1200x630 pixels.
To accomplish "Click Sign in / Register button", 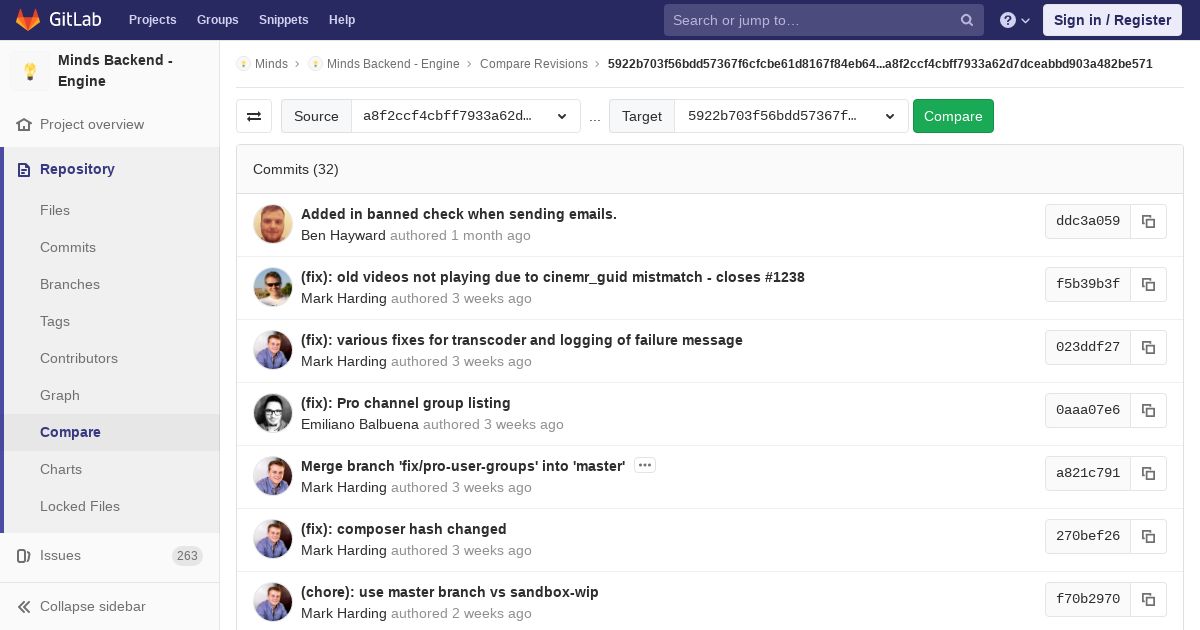I will 1112,20.
